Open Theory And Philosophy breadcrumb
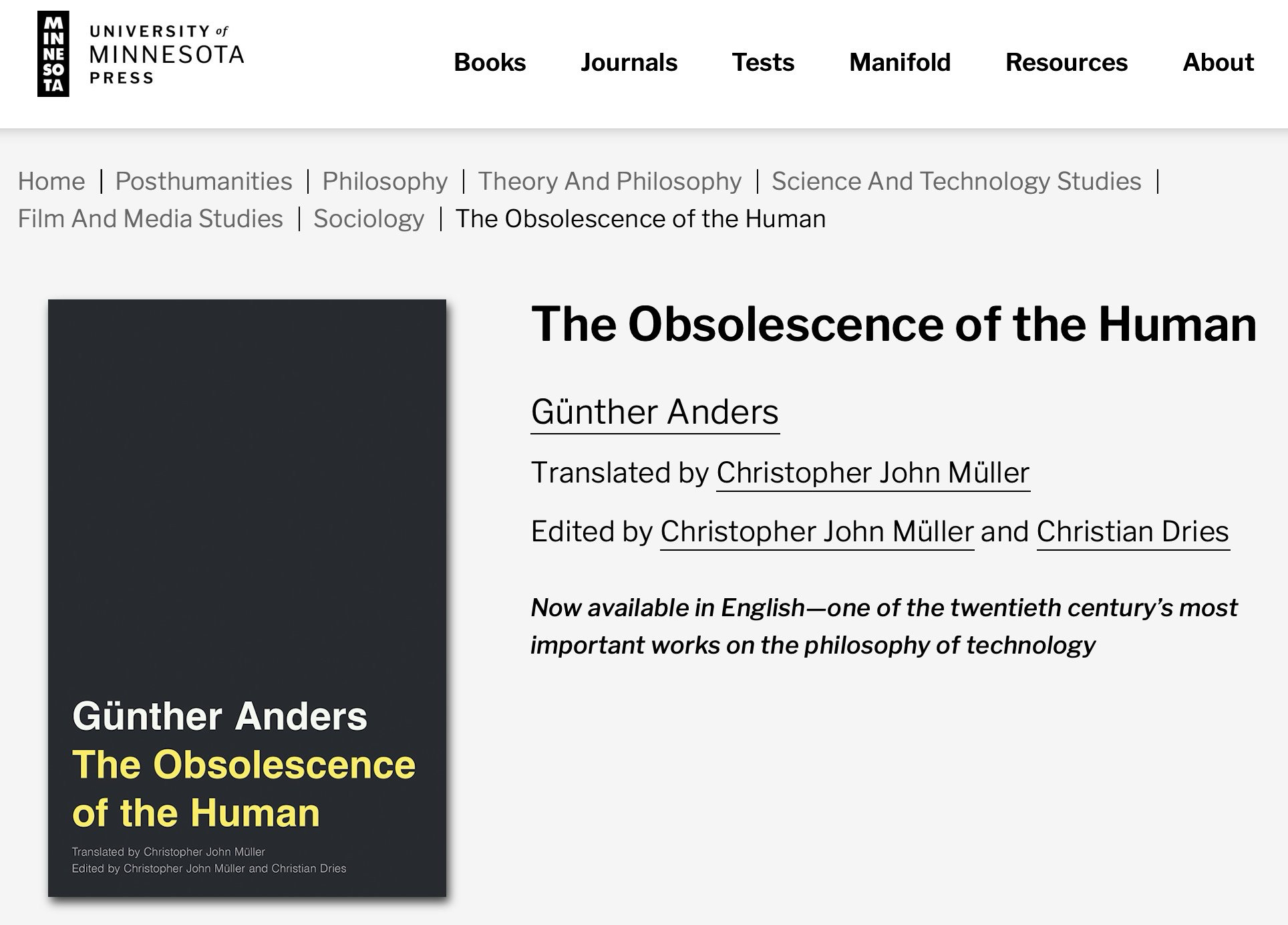Image resolution: width=1288 pixels, height=925 pixels. click(609, 181)
